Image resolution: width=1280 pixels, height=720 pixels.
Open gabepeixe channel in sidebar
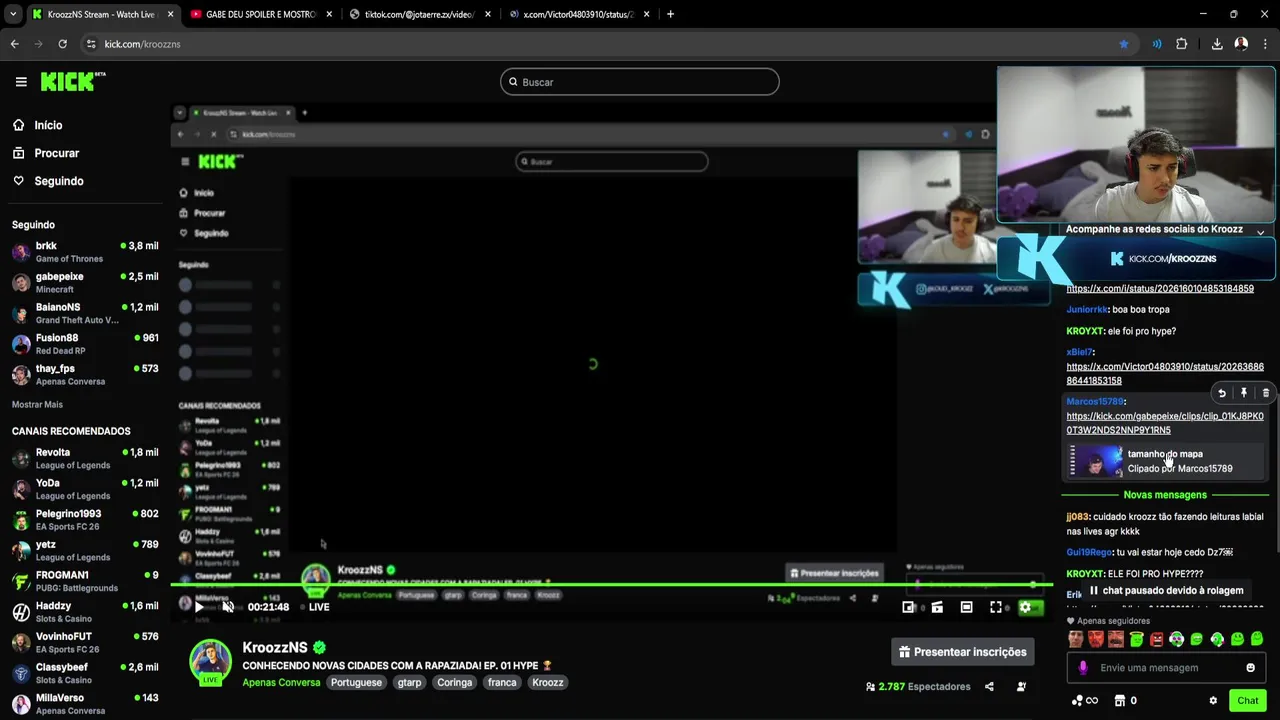(85, 283)
